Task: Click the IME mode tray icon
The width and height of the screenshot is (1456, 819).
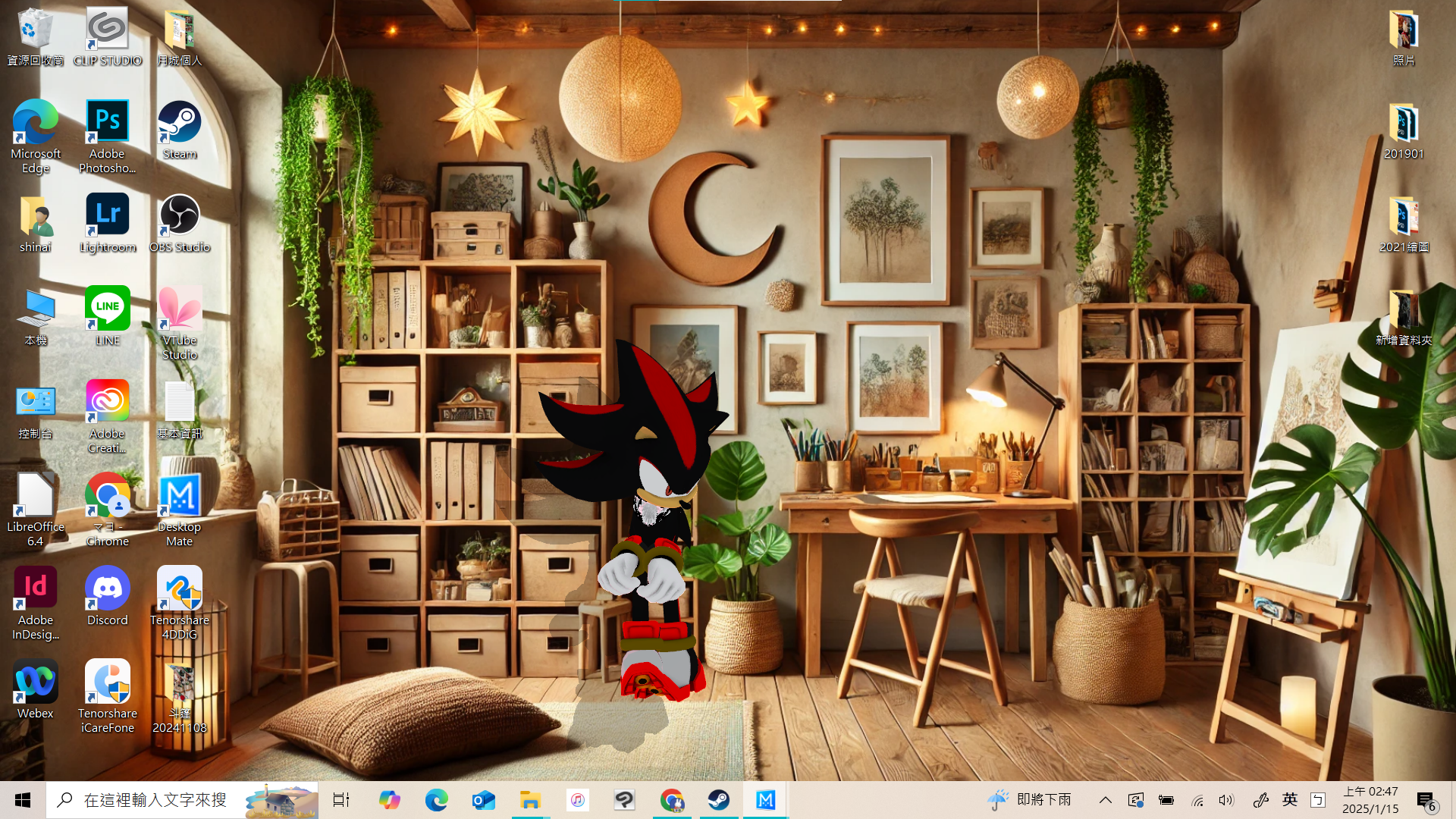Action: pyautogui.click(x=1318, y=800)
